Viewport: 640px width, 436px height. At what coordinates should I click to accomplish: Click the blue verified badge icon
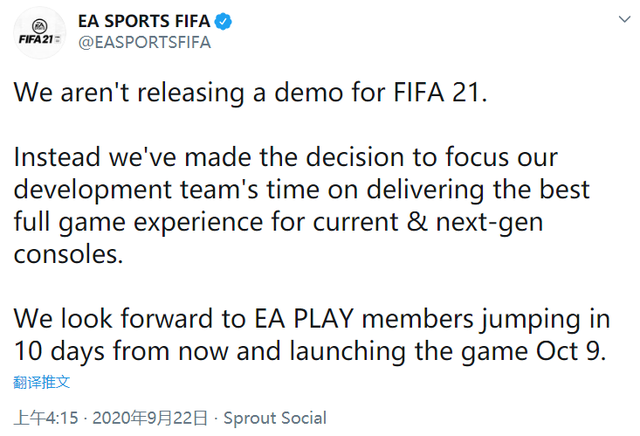tap(223, 21)
